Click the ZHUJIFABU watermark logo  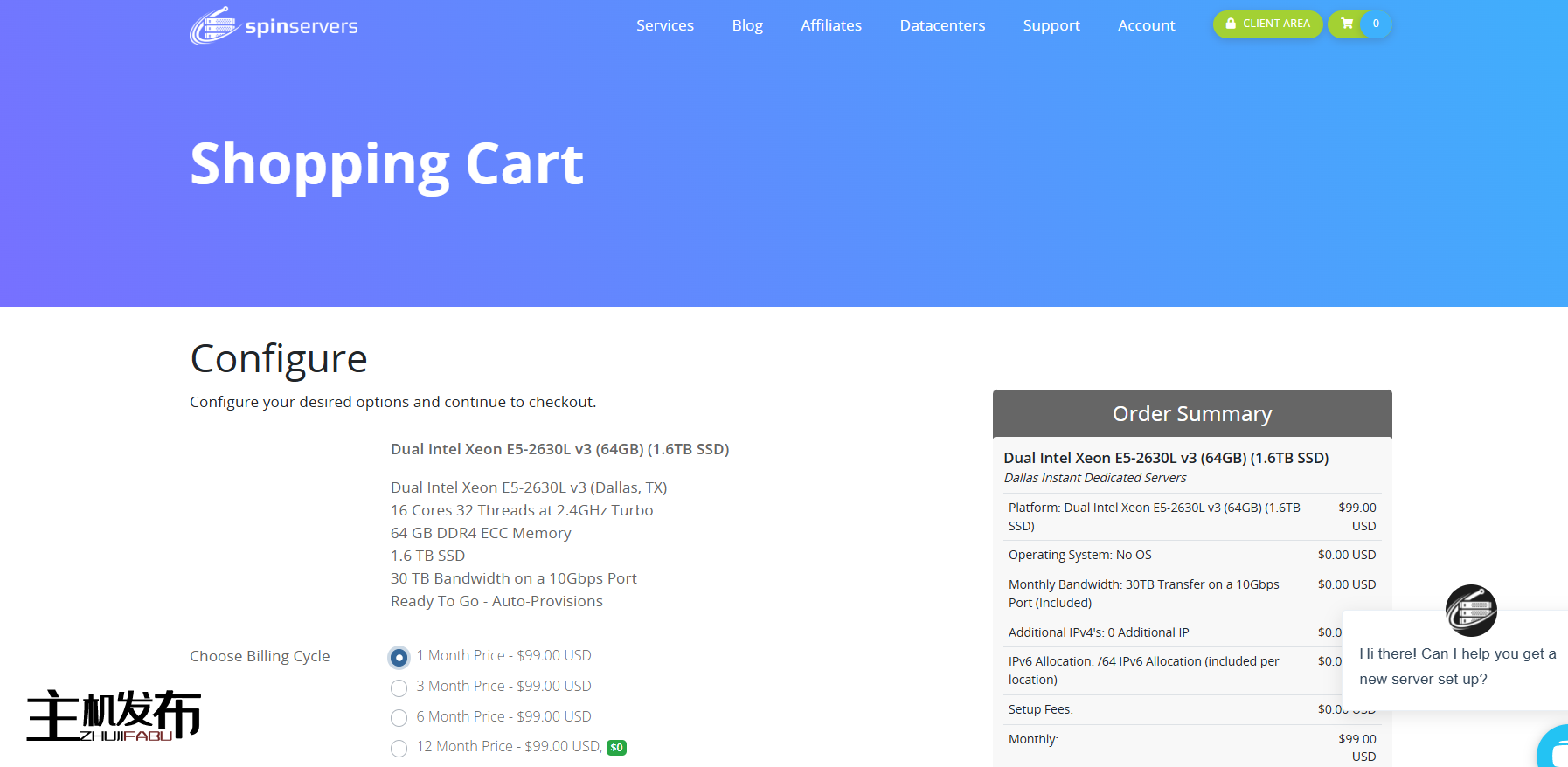pyautogui.click(x=114, y=715)
